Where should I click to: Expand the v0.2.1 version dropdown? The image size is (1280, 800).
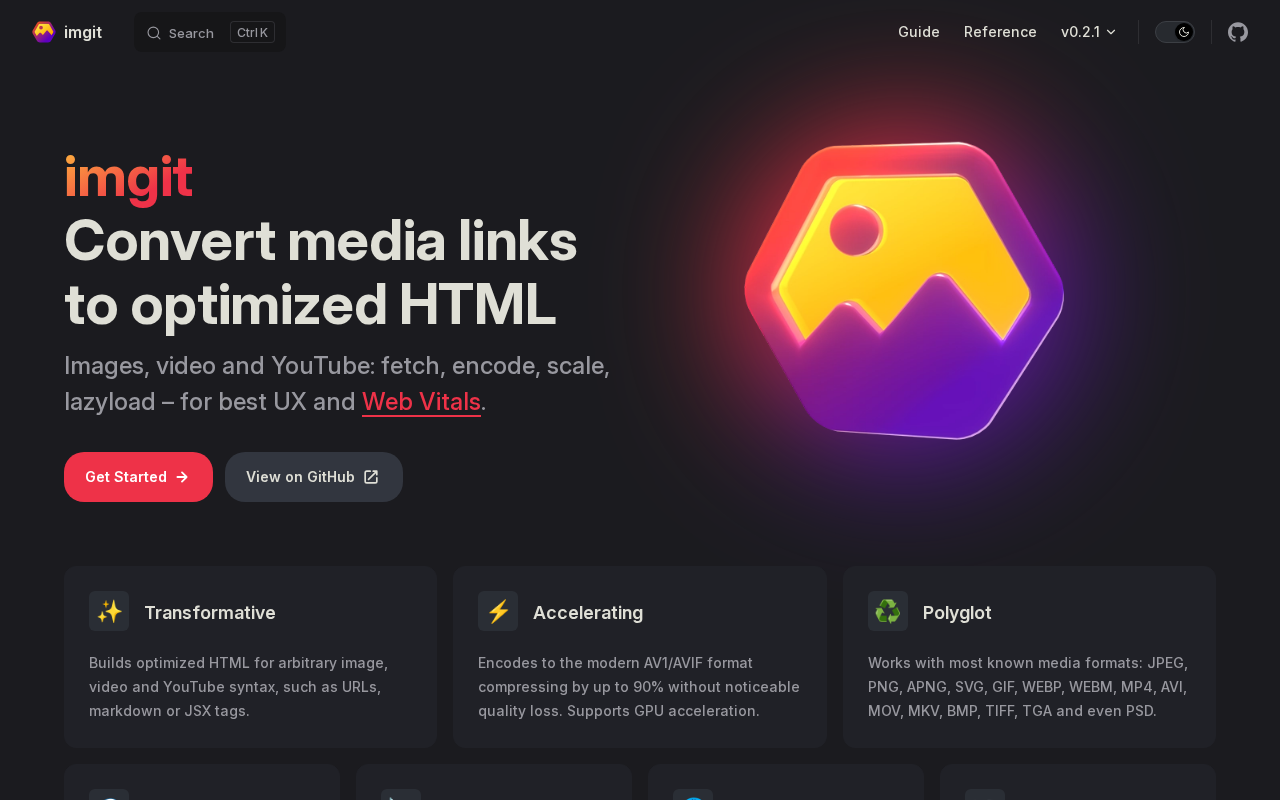coord(1089,32)
